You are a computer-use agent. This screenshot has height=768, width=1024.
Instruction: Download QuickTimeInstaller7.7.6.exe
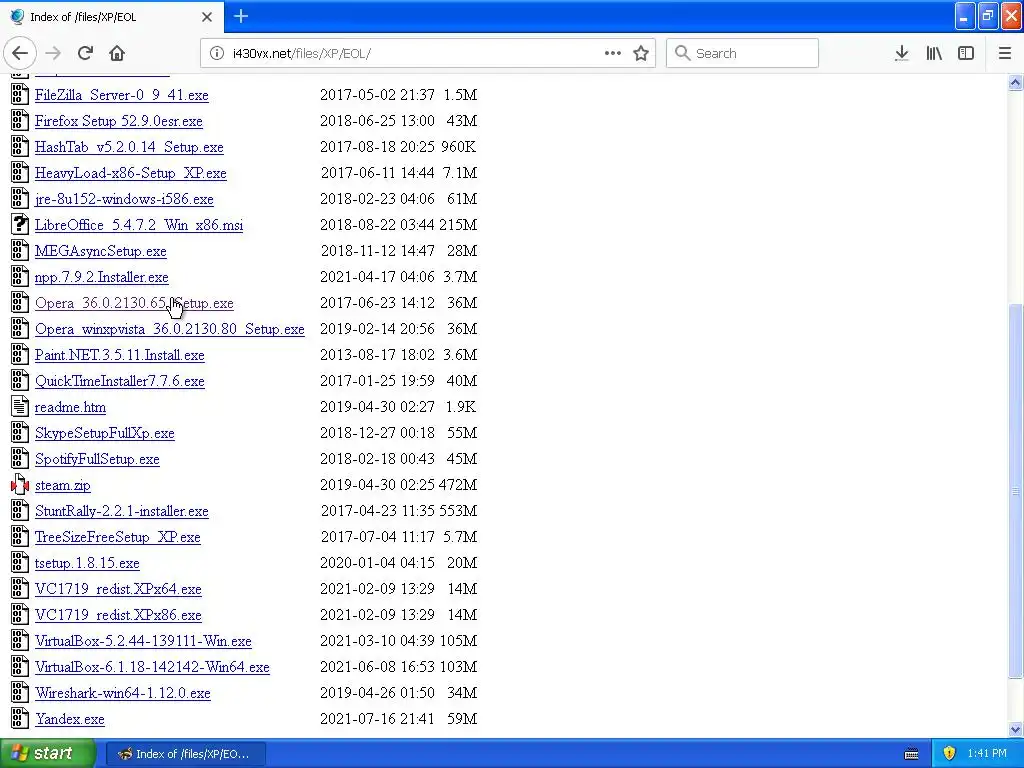(120, 381)
